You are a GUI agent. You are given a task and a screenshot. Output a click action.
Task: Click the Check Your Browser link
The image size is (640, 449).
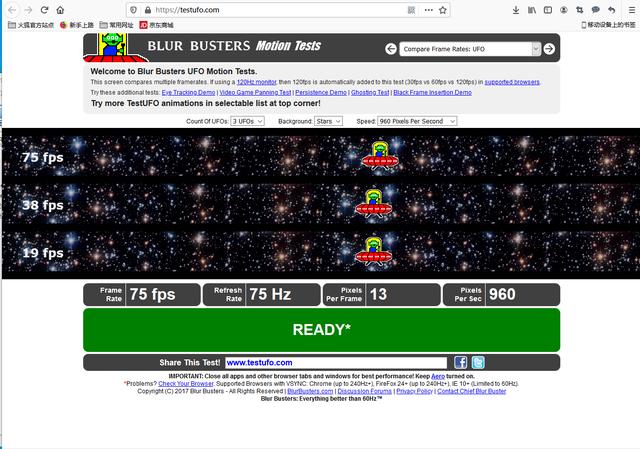pos(186,384)
